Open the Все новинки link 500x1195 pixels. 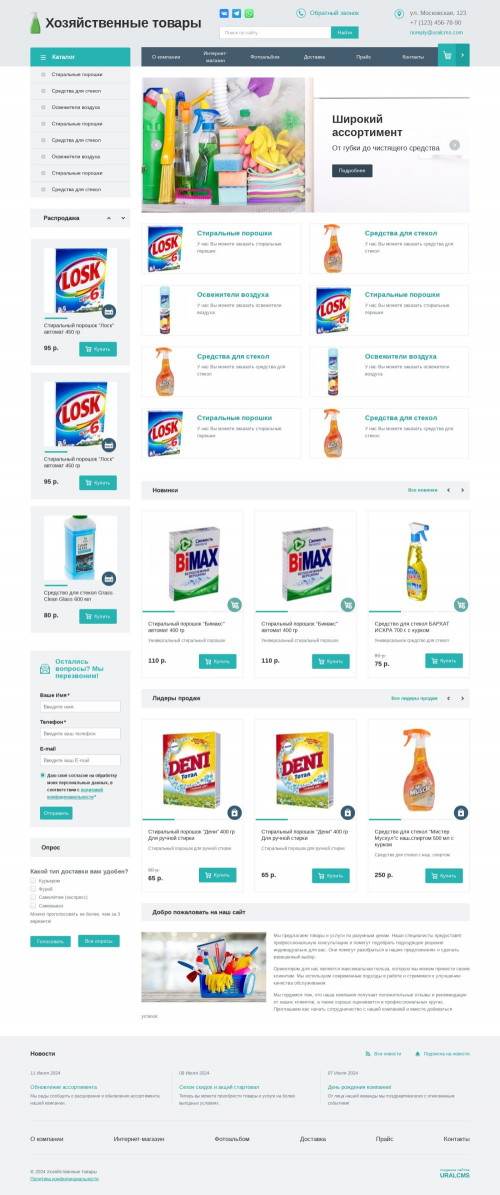[x=422, y=490]
